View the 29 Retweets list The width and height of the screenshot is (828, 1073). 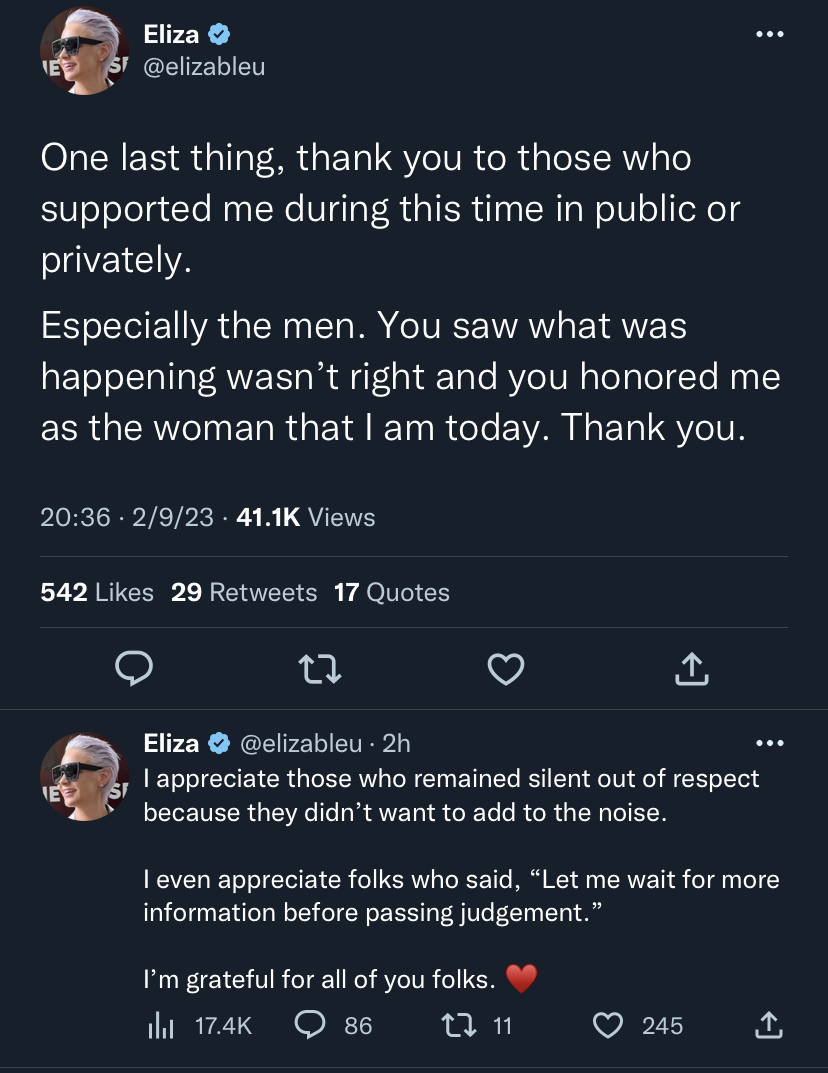point(244,593)
